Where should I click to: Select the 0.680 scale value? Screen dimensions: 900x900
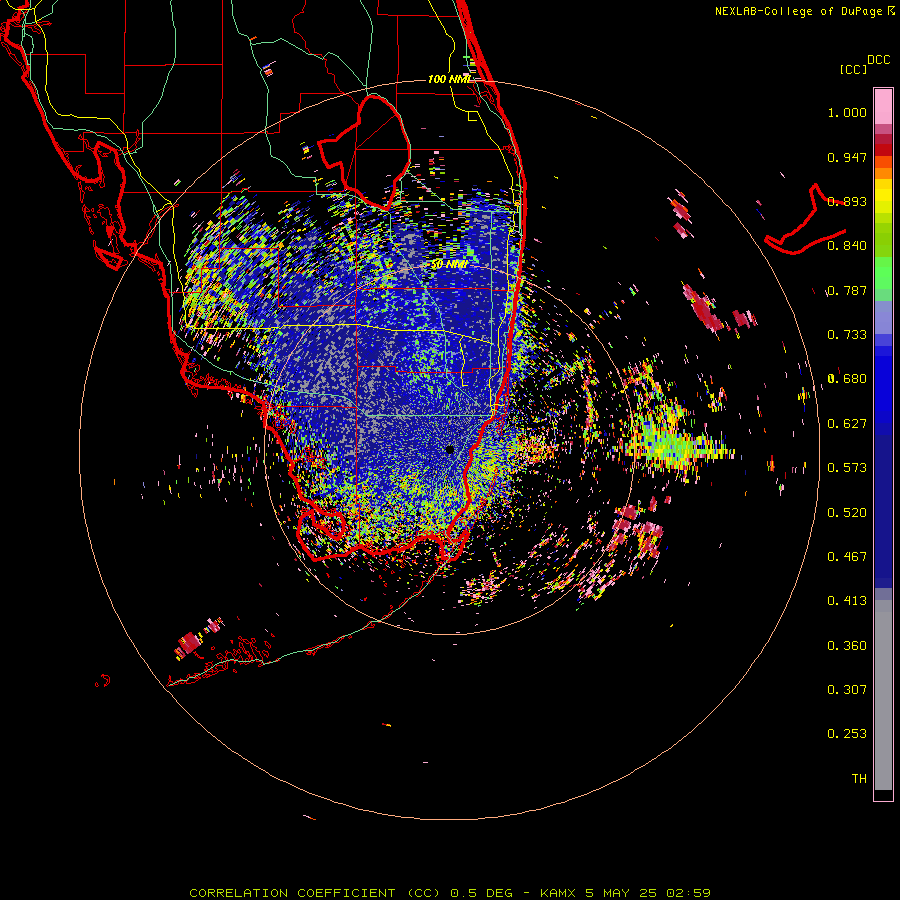pos(847,379)
